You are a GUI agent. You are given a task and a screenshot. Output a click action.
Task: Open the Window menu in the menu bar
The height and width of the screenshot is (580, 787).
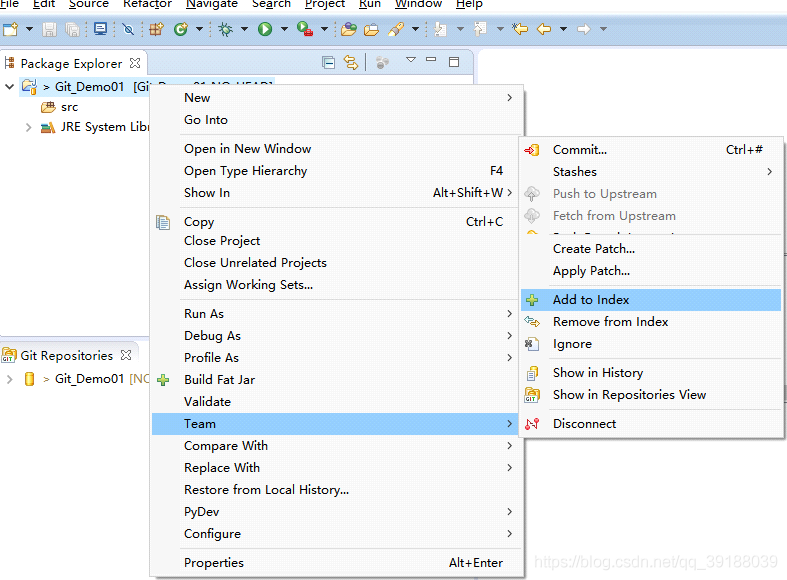coord(418,4)
